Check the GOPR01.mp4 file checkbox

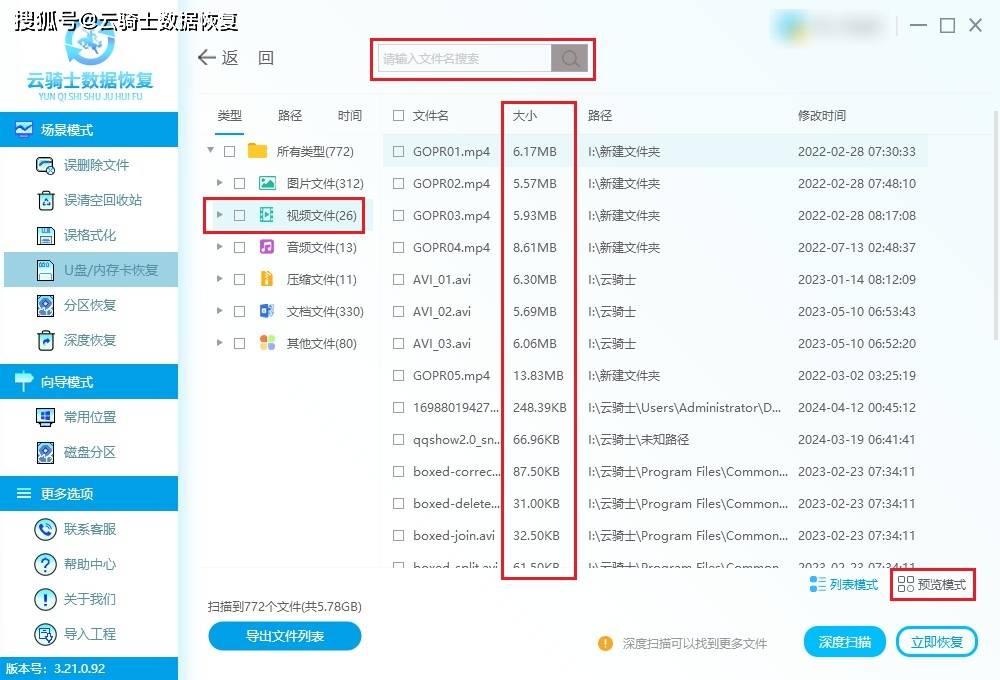399,152
